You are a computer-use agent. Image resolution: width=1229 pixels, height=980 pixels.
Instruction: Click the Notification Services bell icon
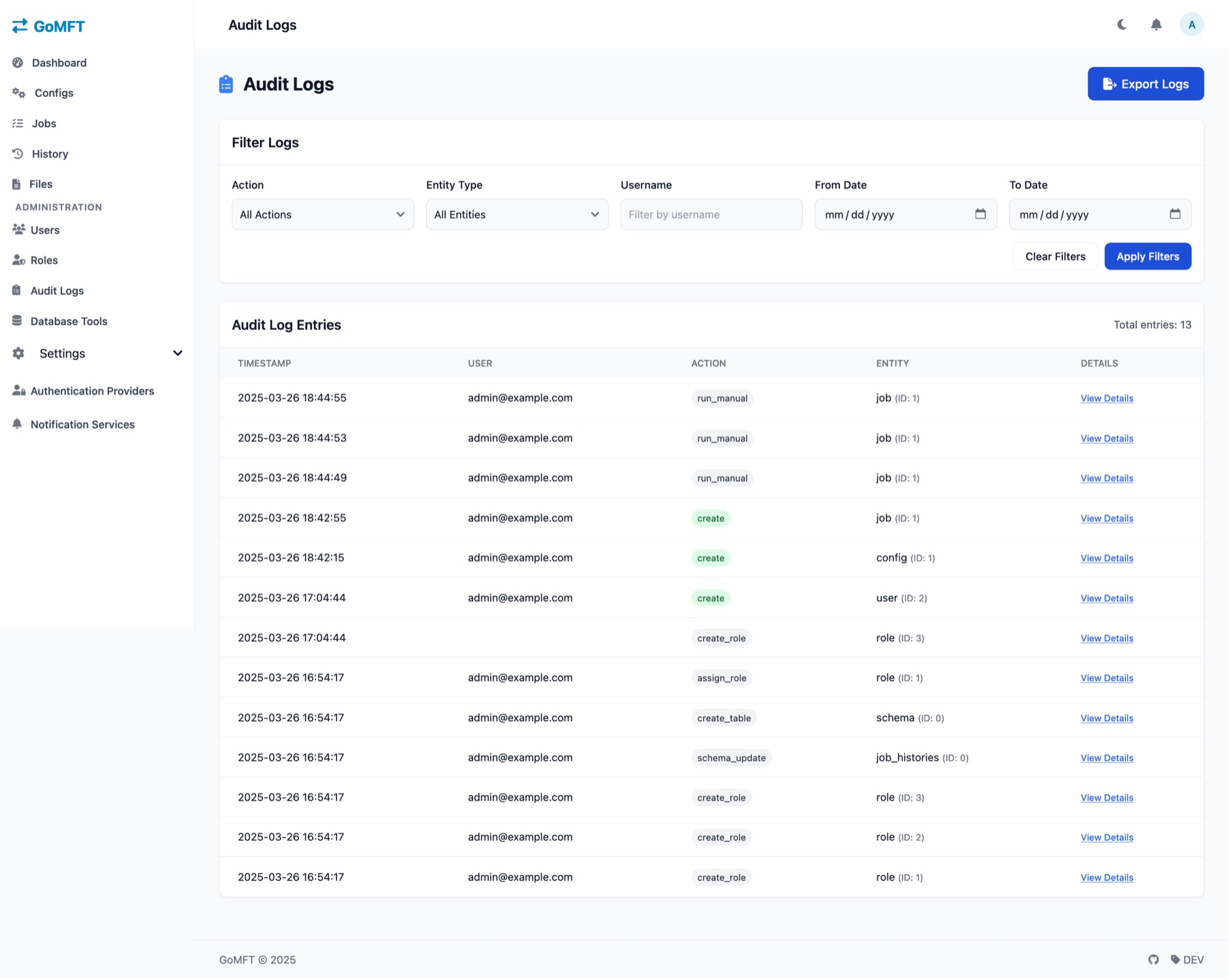17,424
